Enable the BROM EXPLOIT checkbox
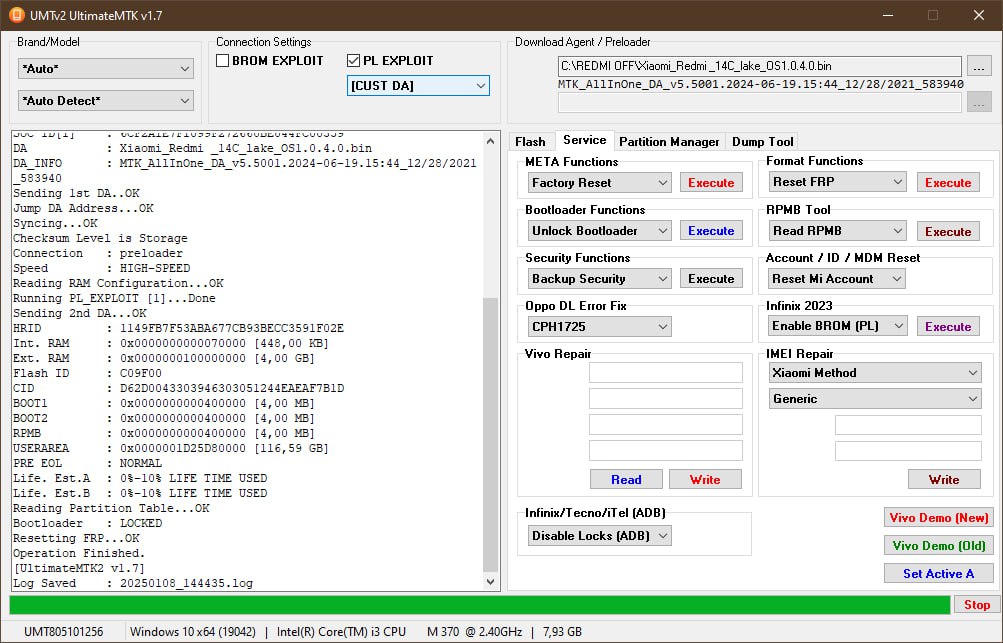This screenshot has height=643, width=1003. 223,61
